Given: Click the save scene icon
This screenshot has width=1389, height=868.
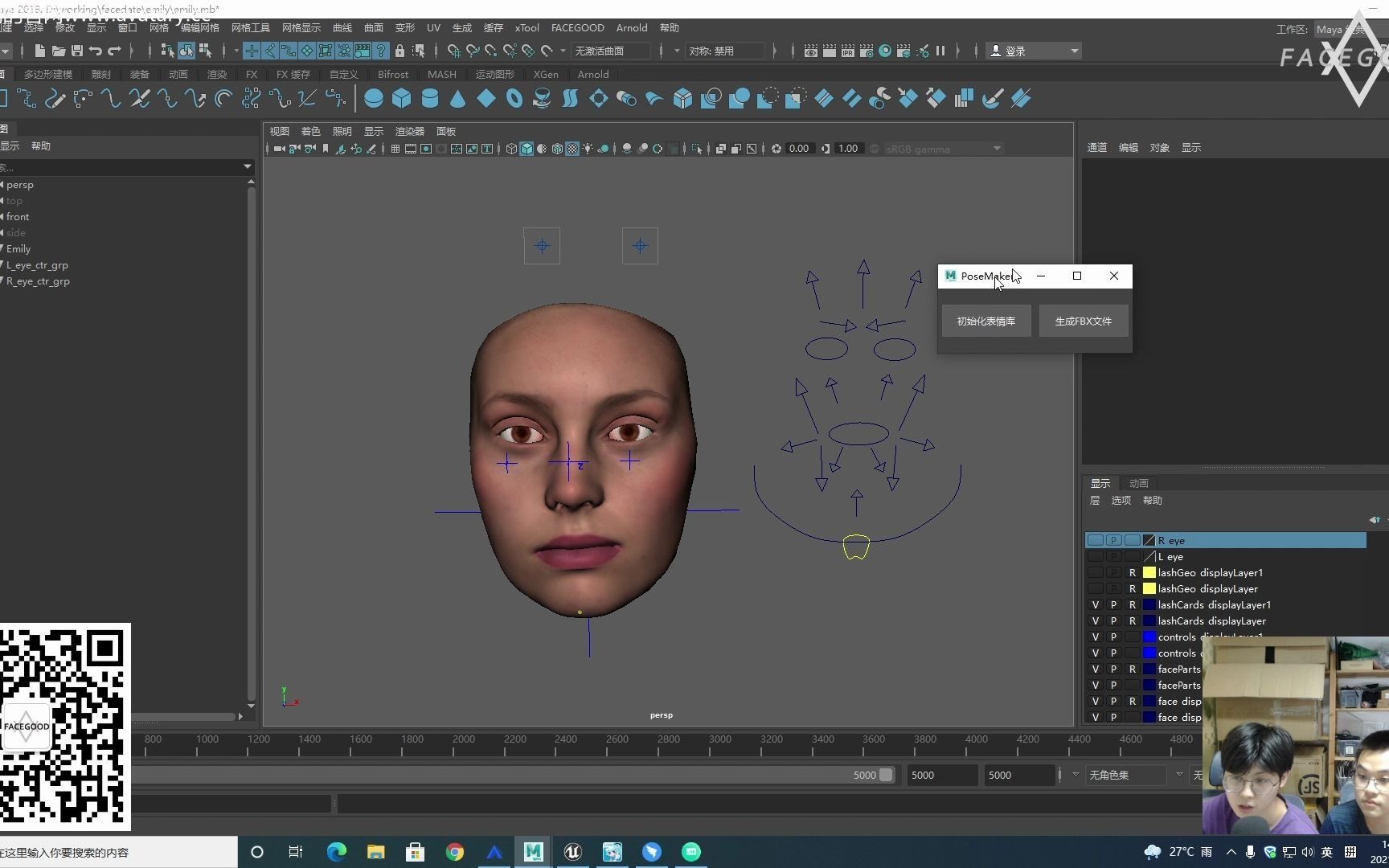Looking at the screenshot, I should 77,51.
